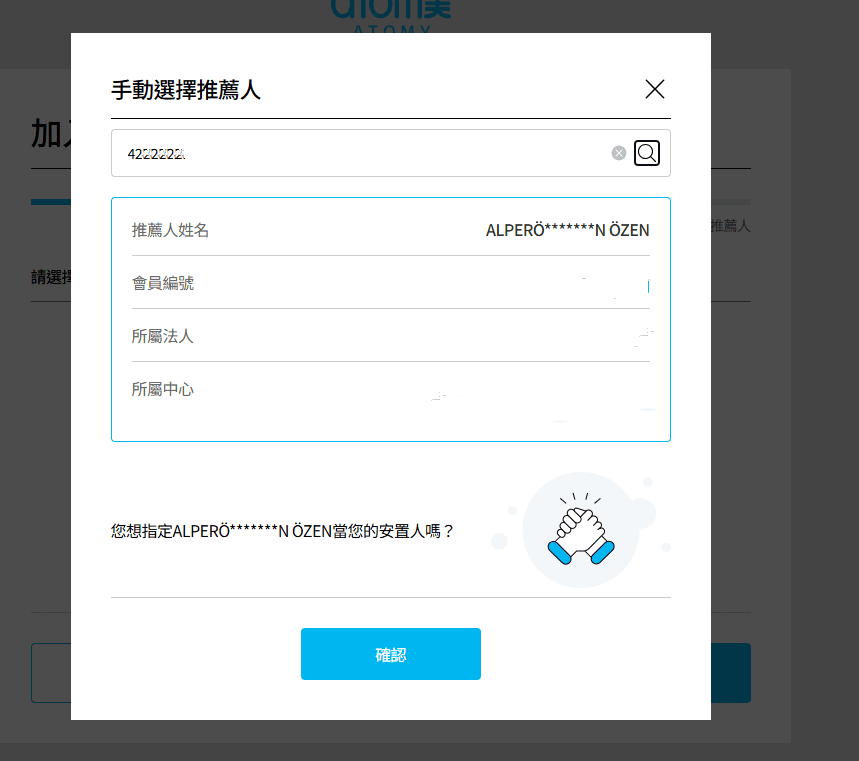The width and height of the screenshot is (859, 761).
Task: Click the handshake illustration
Action: click(581, 530)
